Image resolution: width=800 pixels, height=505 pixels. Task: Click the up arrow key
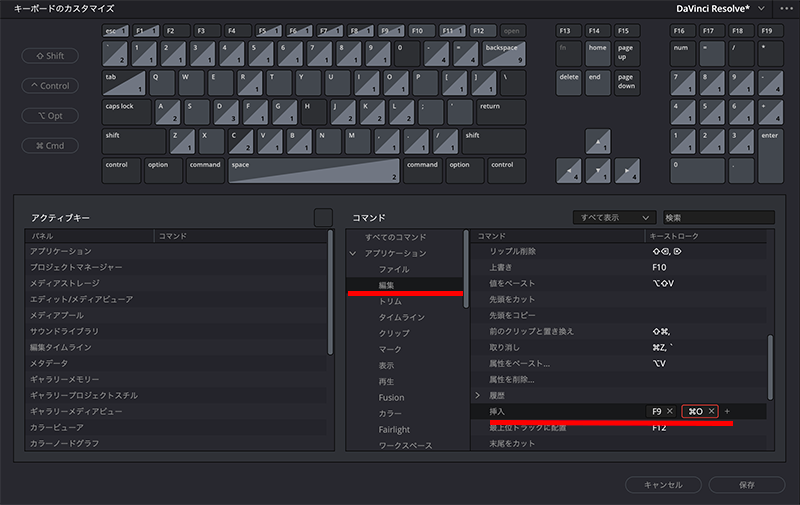coord(598,142)
